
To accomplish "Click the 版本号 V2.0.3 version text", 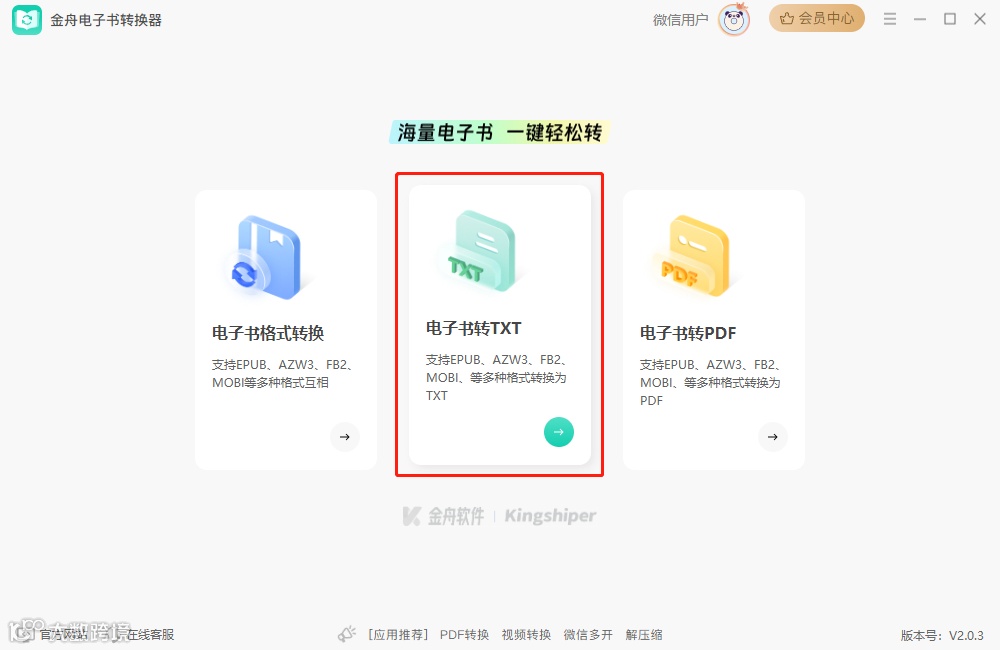I will [942, 635].
